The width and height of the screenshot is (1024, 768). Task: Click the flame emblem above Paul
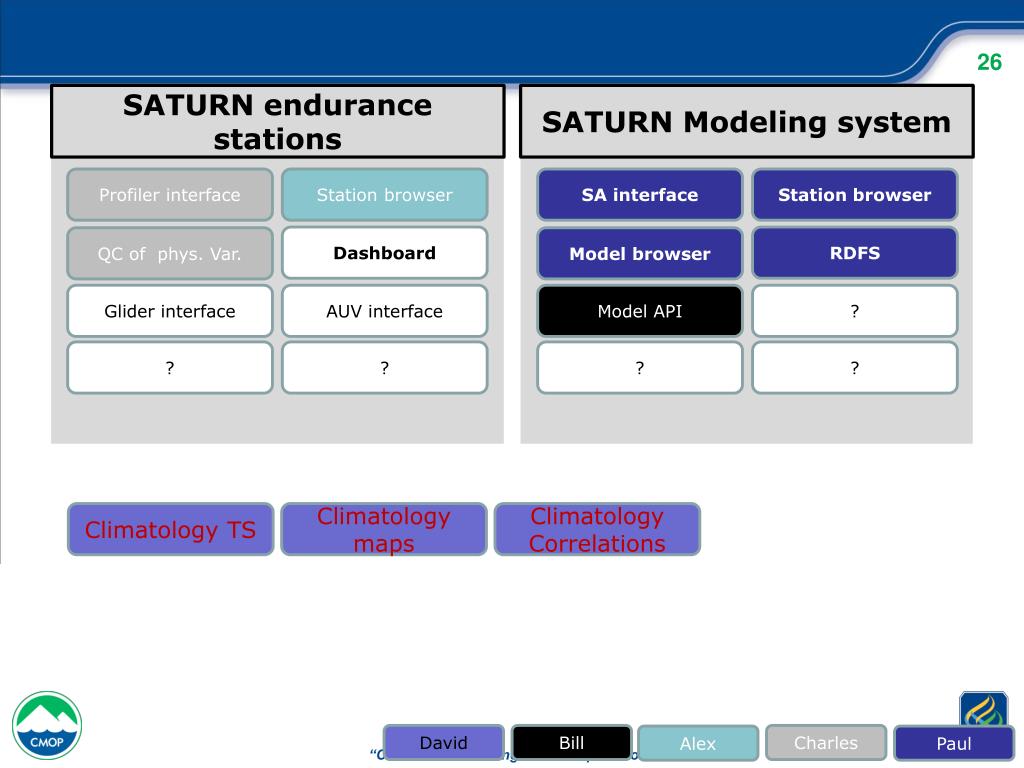(984, 709)
